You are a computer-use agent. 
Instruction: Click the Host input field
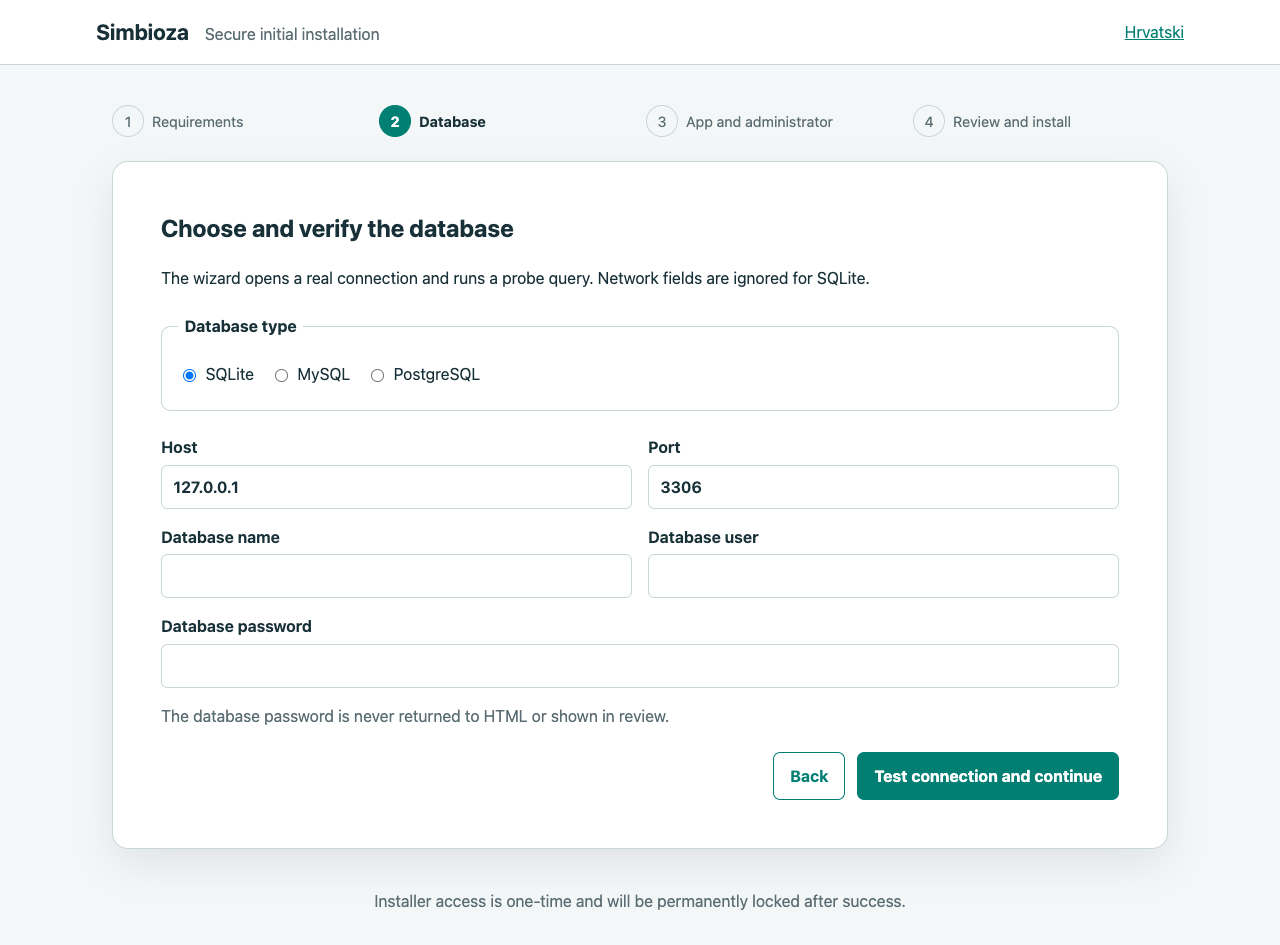point(396,487)
